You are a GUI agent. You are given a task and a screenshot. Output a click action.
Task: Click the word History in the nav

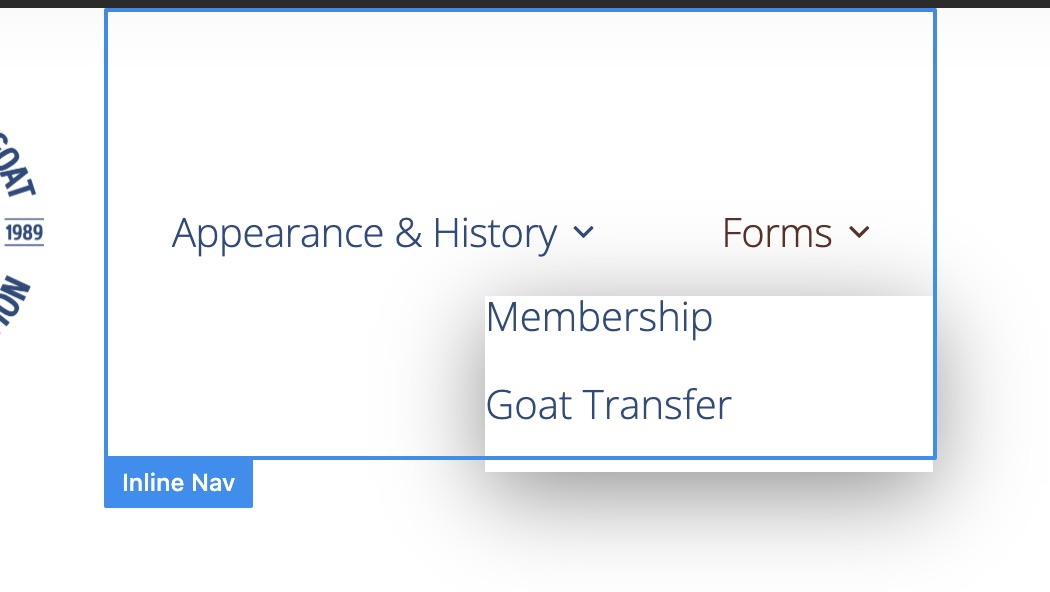pyautogui.click(x=494, y=234)
